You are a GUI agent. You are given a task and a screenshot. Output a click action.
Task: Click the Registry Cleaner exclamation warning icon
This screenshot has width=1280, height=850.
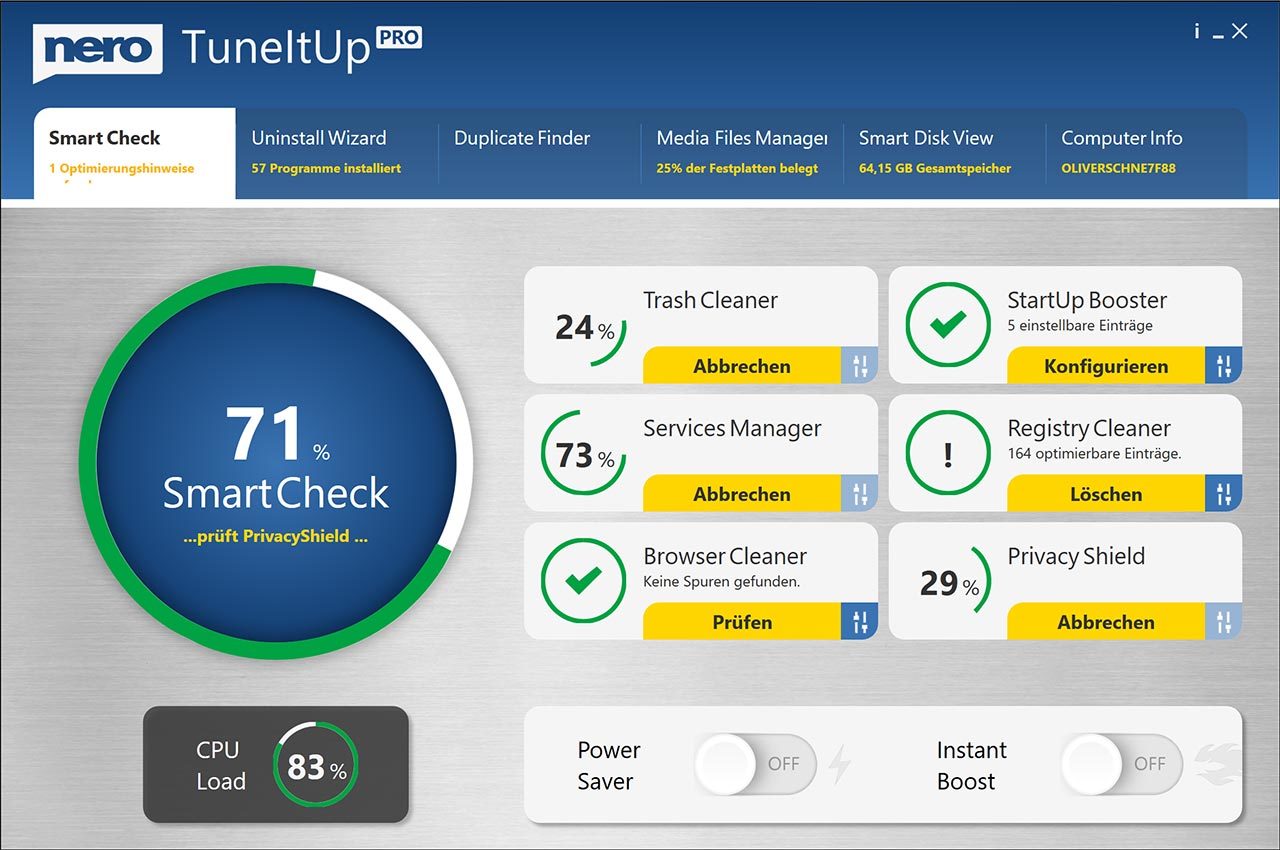tap(948, 452)
